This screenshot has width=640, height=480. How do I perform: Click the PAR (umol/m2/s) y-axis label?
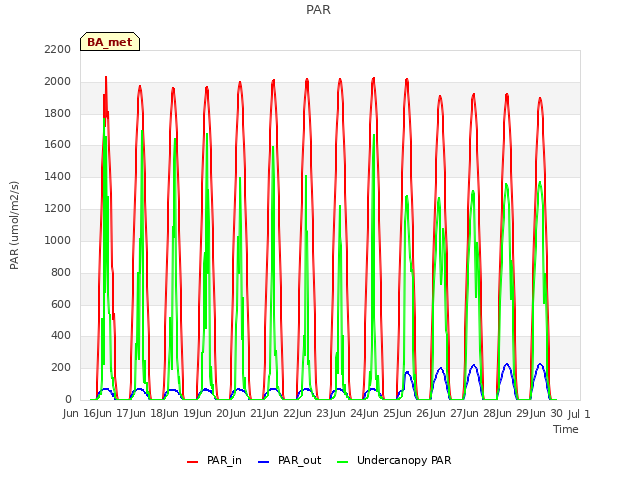pyautogui.click(x=14, y=225)
